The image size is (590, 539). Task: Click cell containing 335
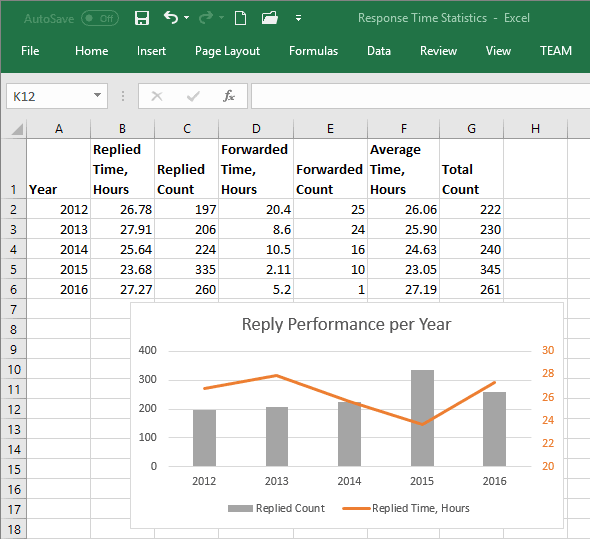(187, 269)
